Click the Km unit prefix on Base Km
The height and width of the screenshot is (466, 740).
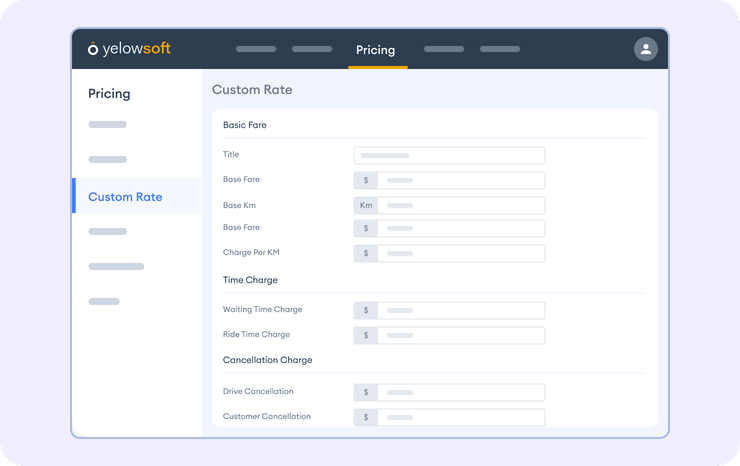click(x=366, y=205)
